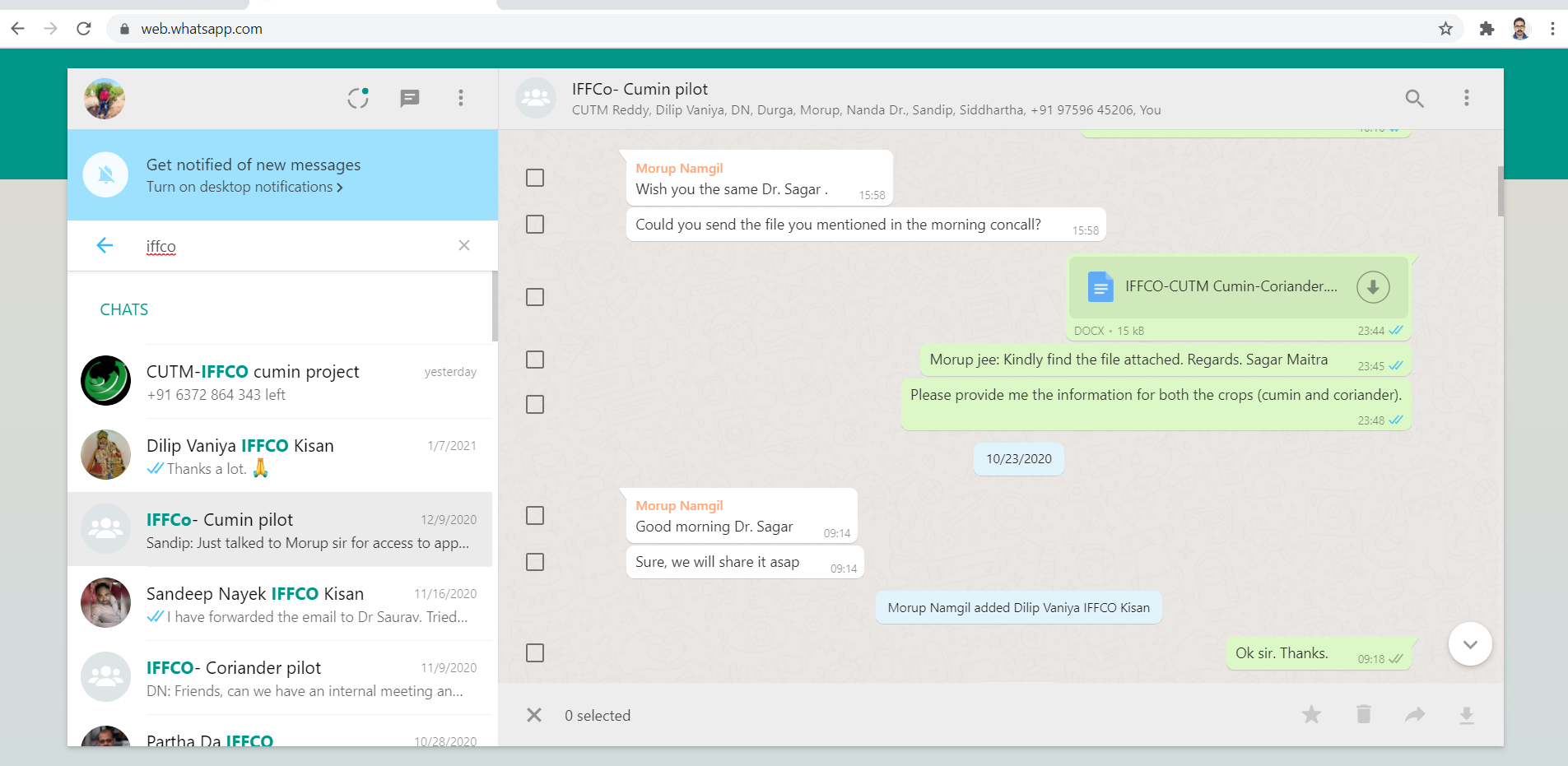Go back with the browser back arrow
This screenshot has height=766, width=1568.
point(18,29)
